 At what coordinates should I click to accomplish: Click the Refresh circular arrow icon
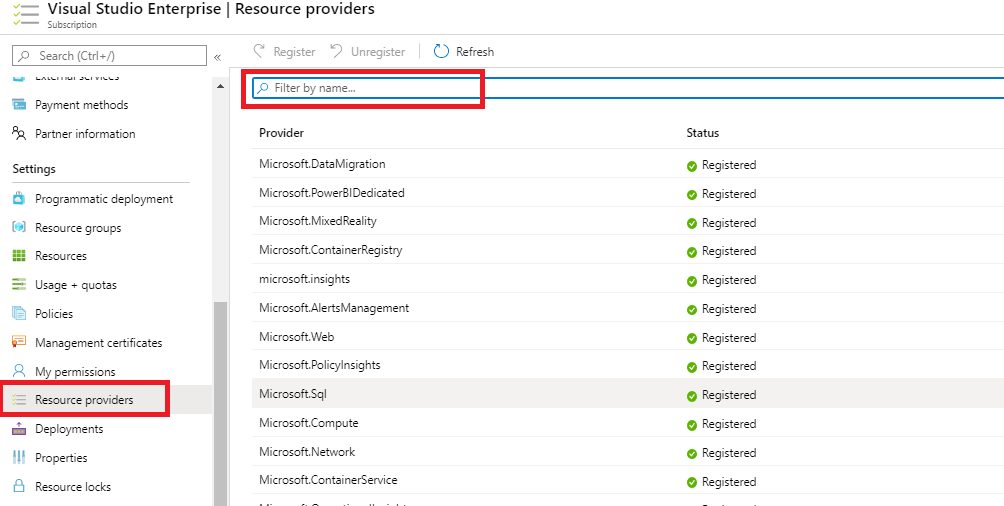click(x=441, y=51)
